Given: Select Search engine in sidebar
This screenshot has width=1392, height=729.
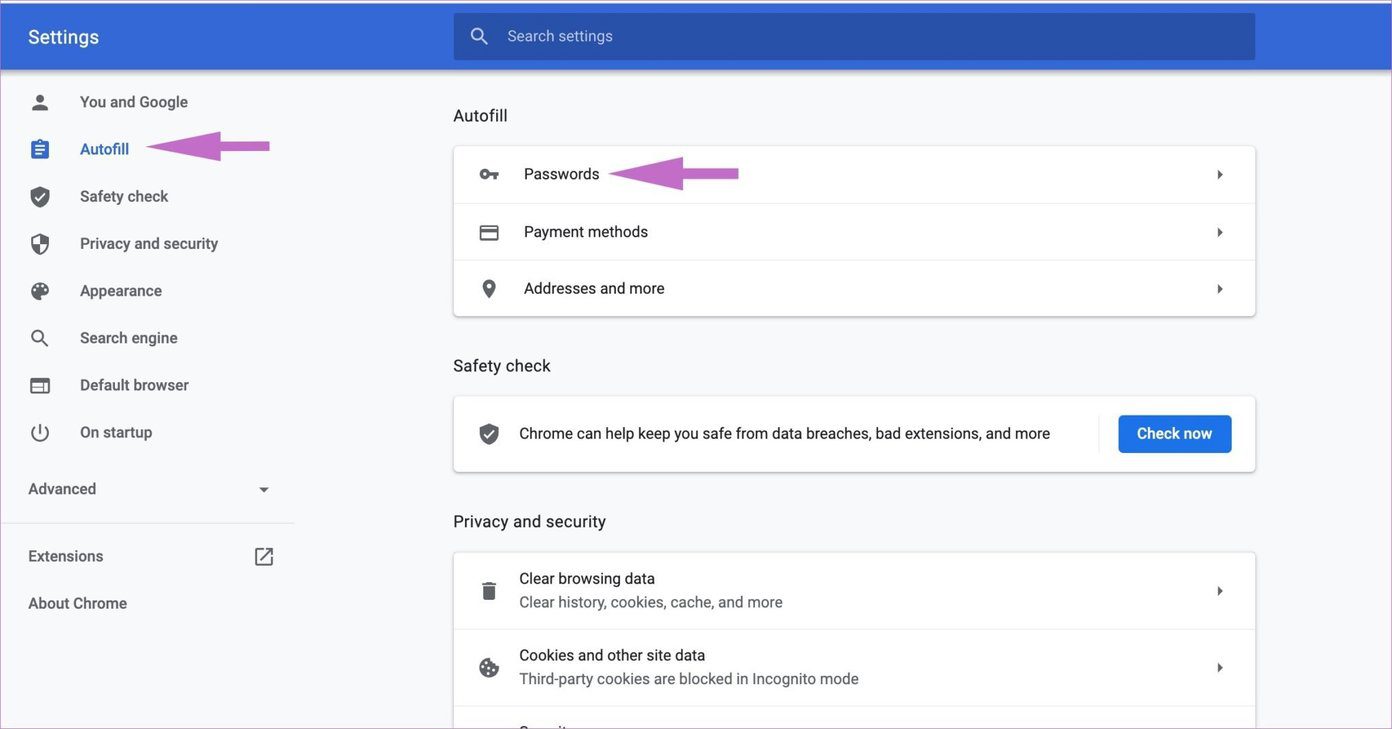Looking at the screenshot, I should tap(129, 338).
